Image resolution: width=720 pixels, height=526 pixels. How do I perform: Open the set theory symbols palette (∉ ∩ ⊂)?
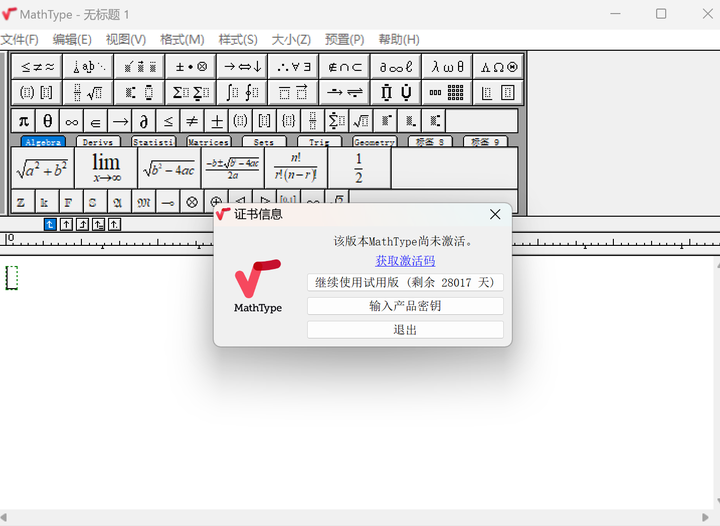[345, 67]
